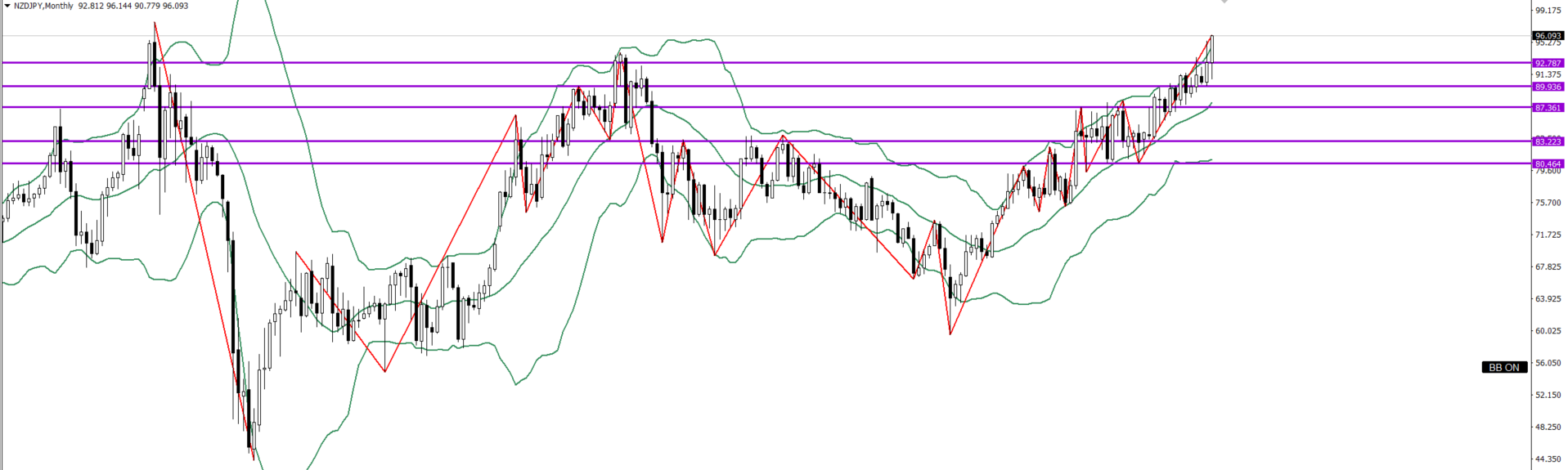Click the 67.825 price axis mark

1548,266
